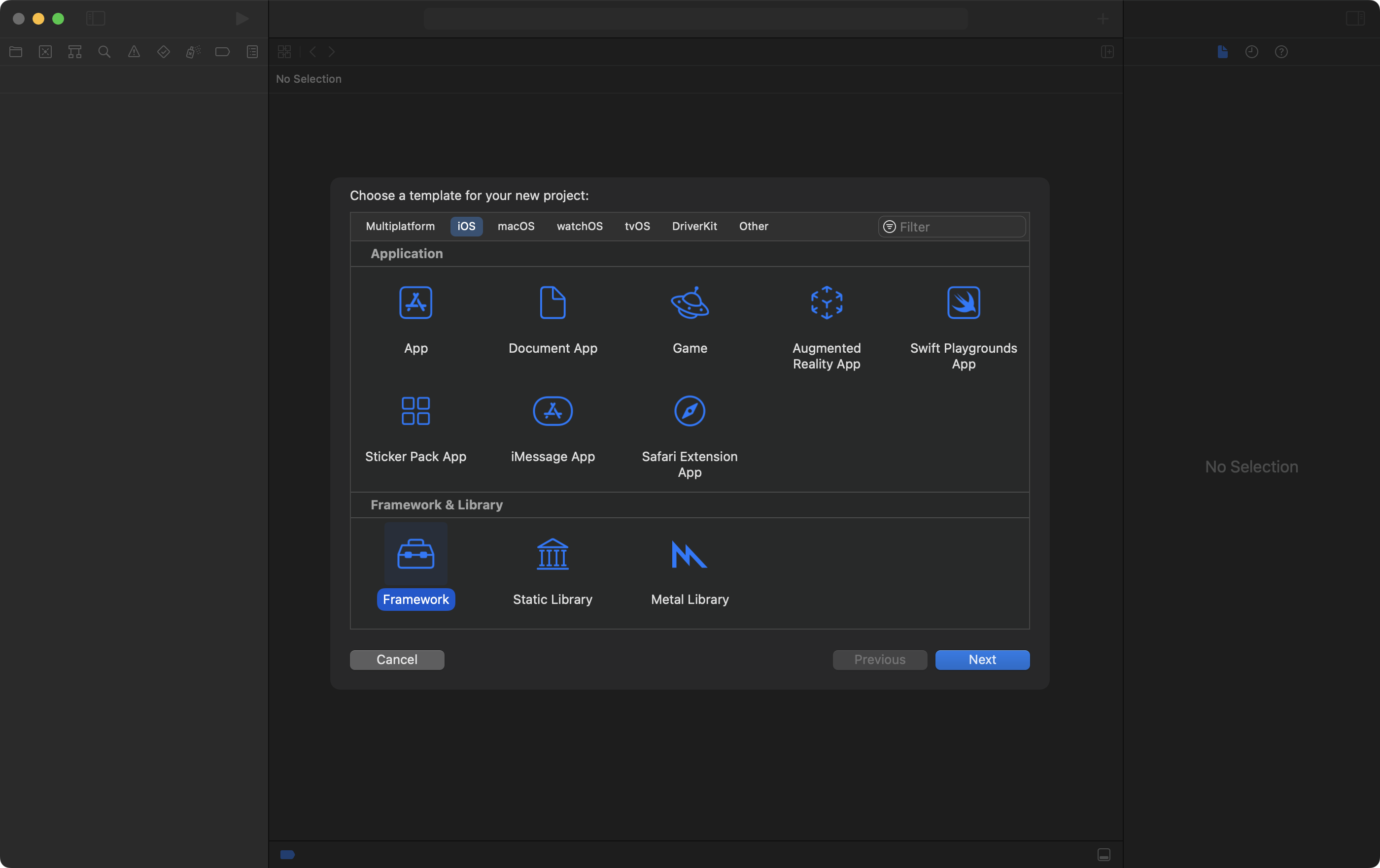1380x868 pixels.
Task: Switch to the macOS tab
Action: [x=516, y=226]
